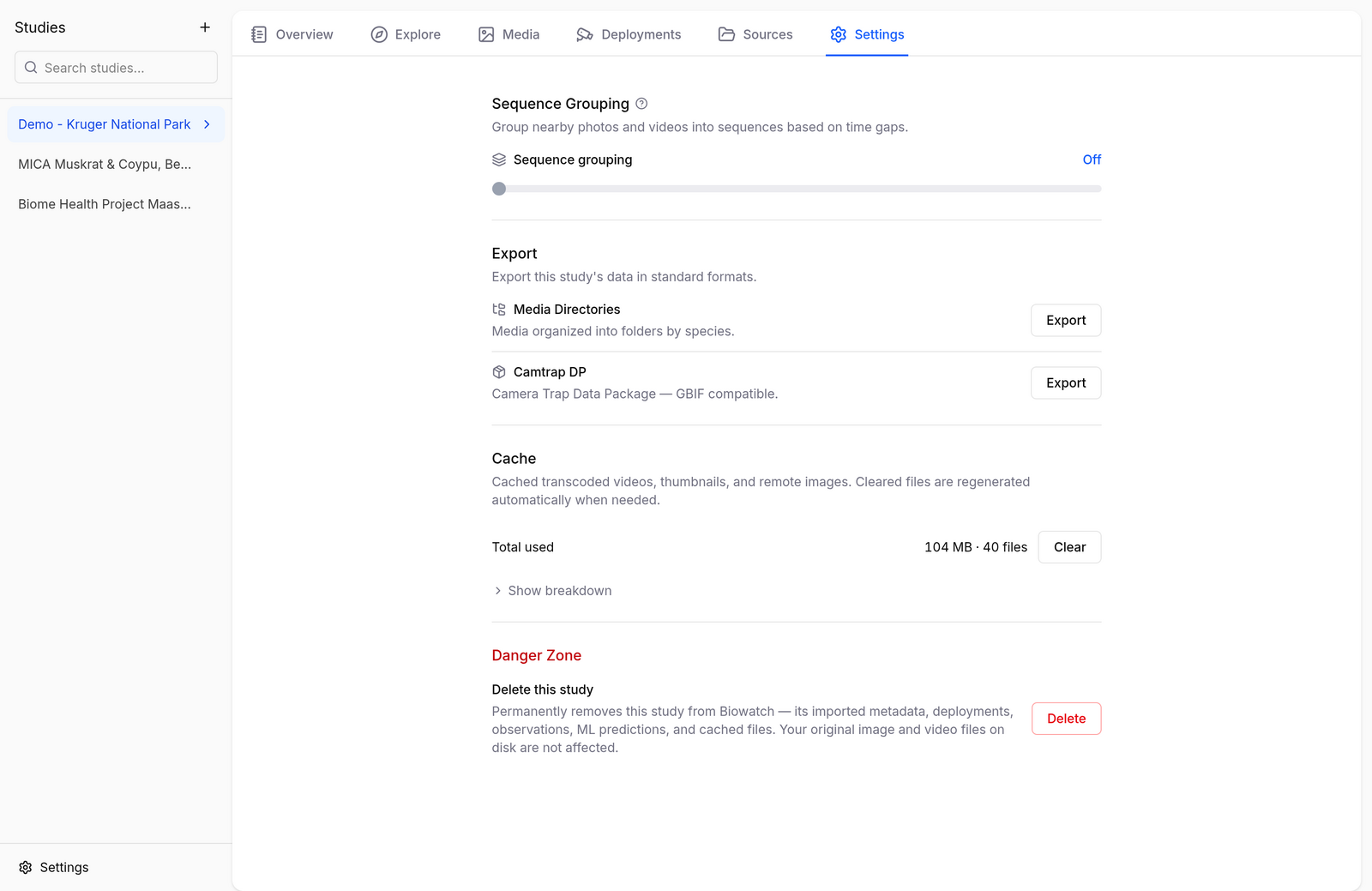The image size is (1372, 891).
Task: Select Demo - Kruger National Park study
Action: (116, 124)
